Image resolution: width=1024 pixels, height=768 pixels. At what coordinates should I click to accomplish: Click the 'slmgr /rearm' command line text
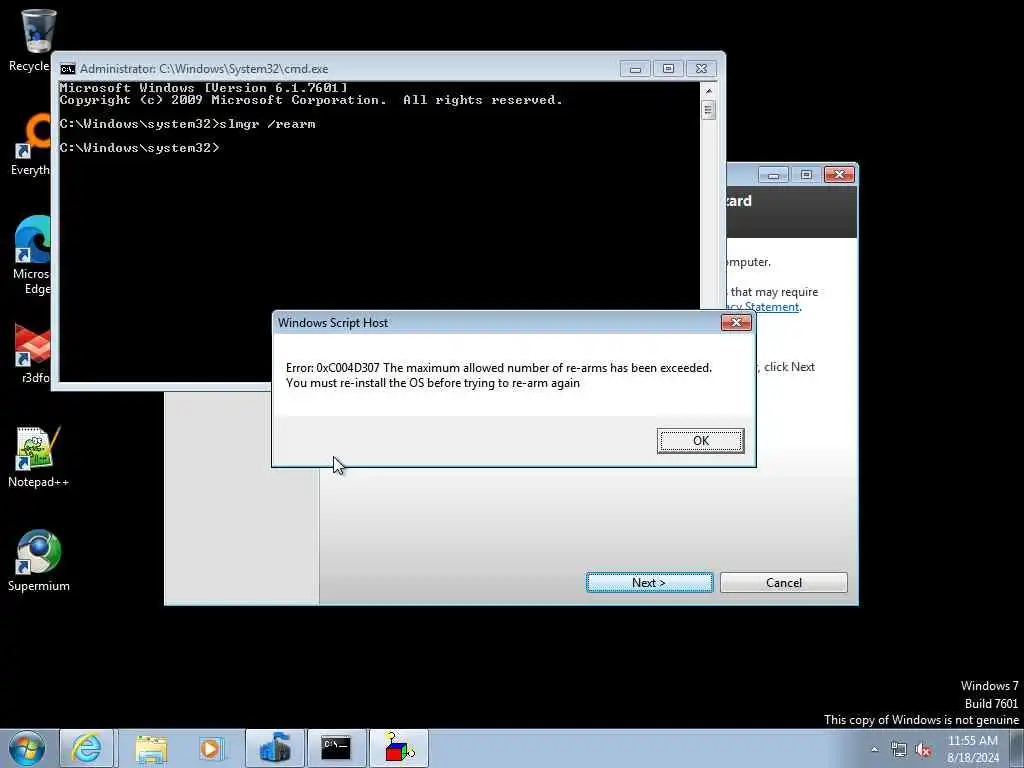[268, 124]
